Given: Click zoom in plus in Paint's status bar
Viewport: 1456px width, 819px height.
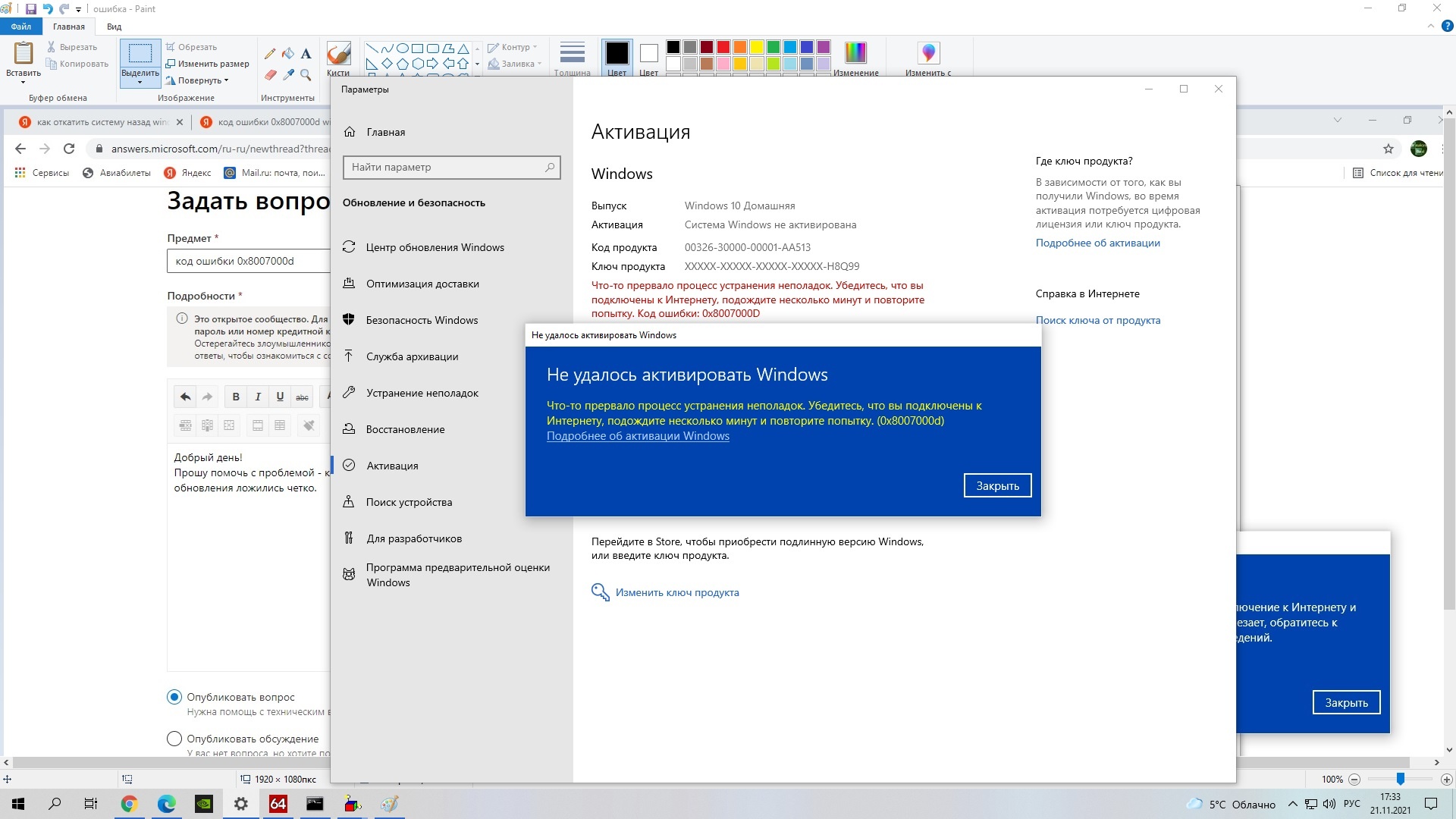Looking at the screenshot, I should 1446,779.
